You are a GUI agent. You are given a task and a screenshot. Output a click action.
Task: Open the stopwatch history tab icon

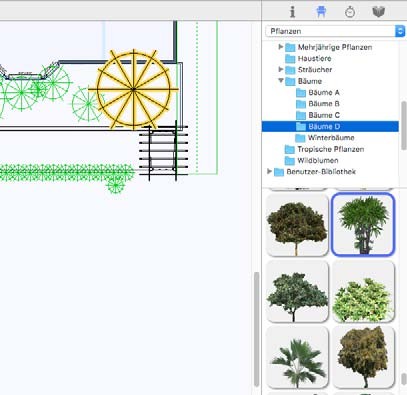click(350, 12)
